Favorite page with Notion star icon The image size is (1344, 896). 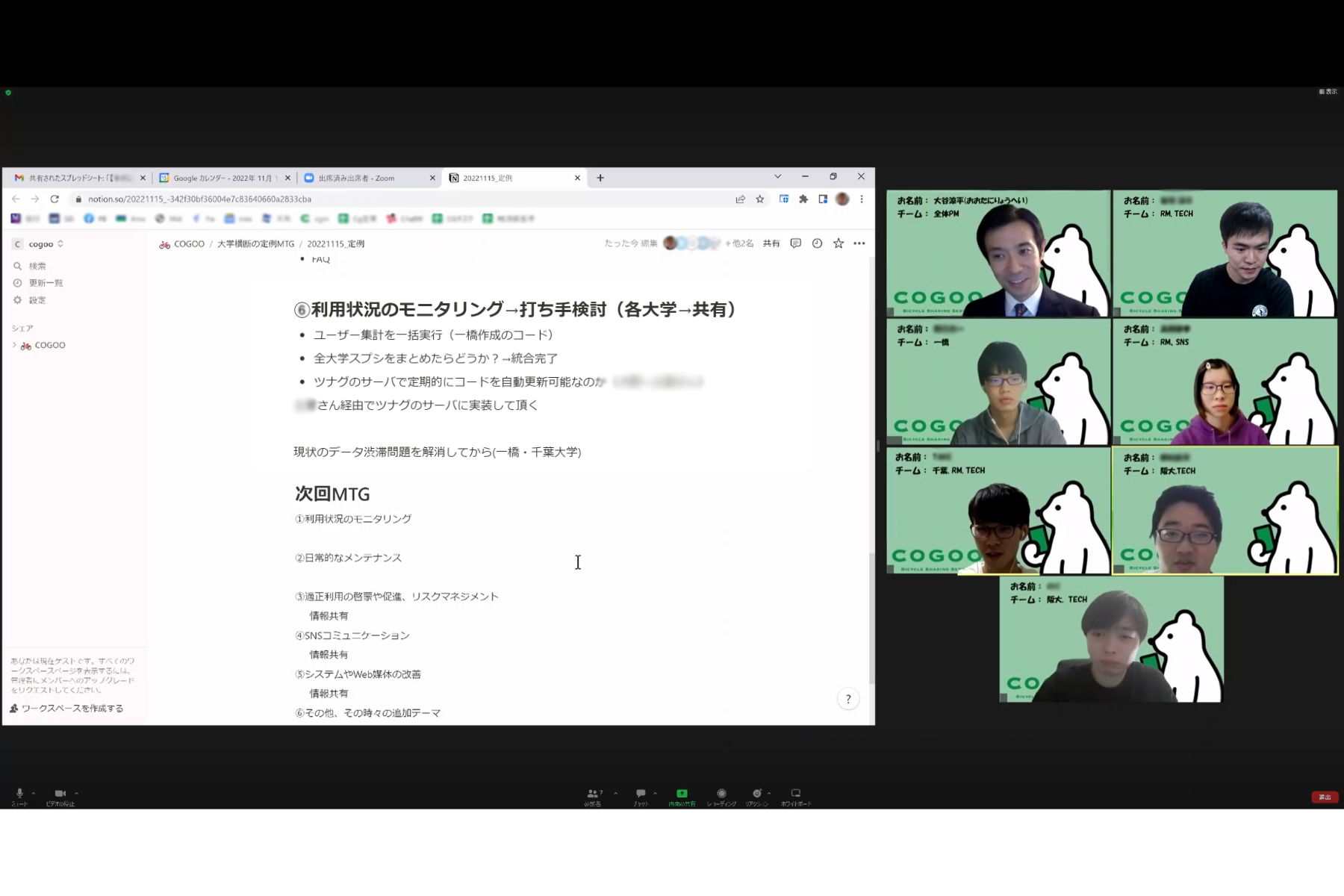tap(839, 243)
